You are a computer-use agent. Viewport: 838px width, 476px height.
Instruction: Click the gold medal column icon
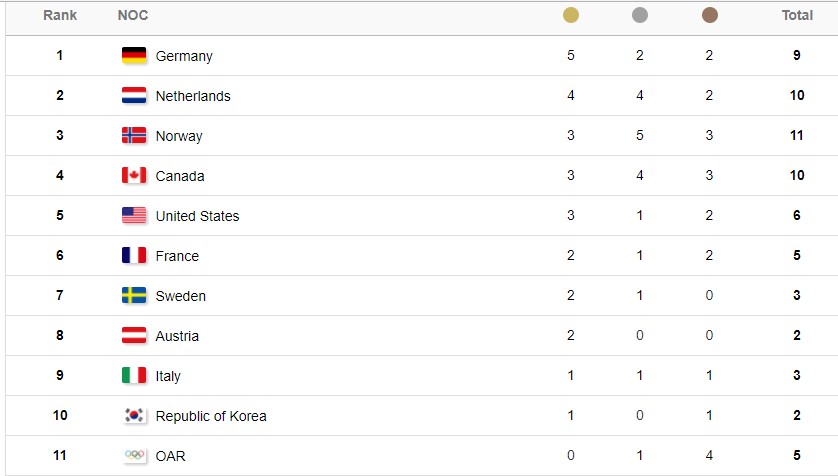coord(571,15)
